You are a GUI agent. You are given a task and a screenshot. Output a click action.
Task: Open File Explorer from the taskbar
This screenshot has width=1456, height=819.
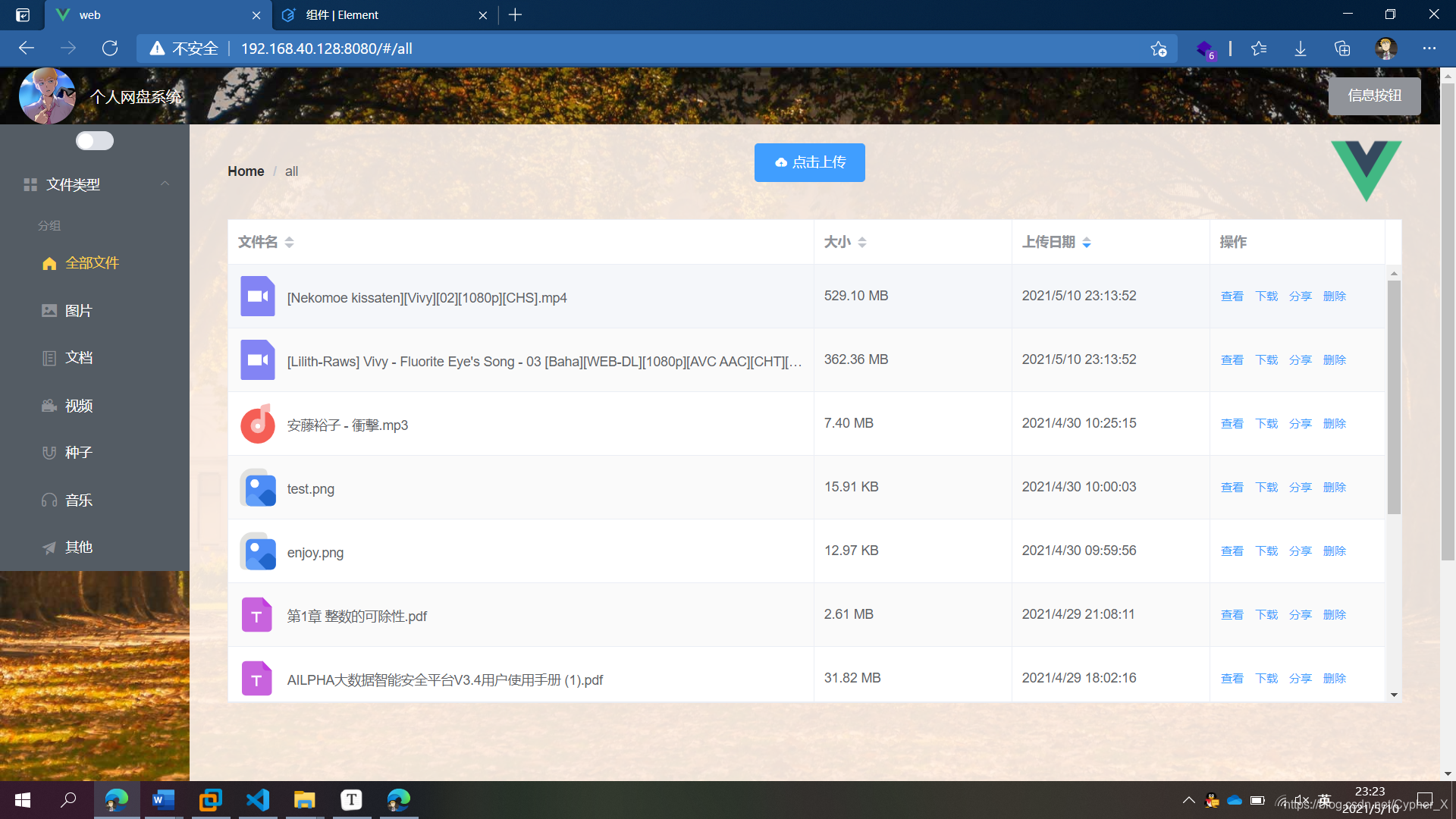(x=305, y=800)
